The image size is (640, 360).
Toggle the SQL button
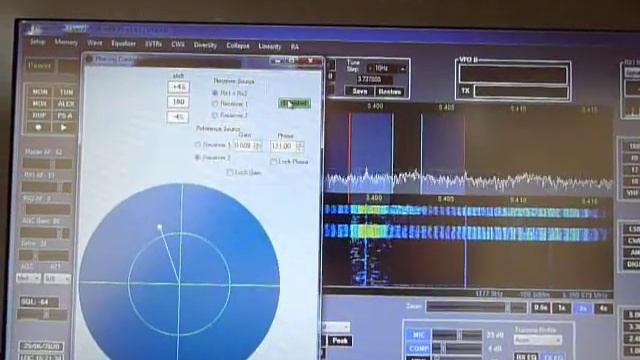(x=39, y=302)
